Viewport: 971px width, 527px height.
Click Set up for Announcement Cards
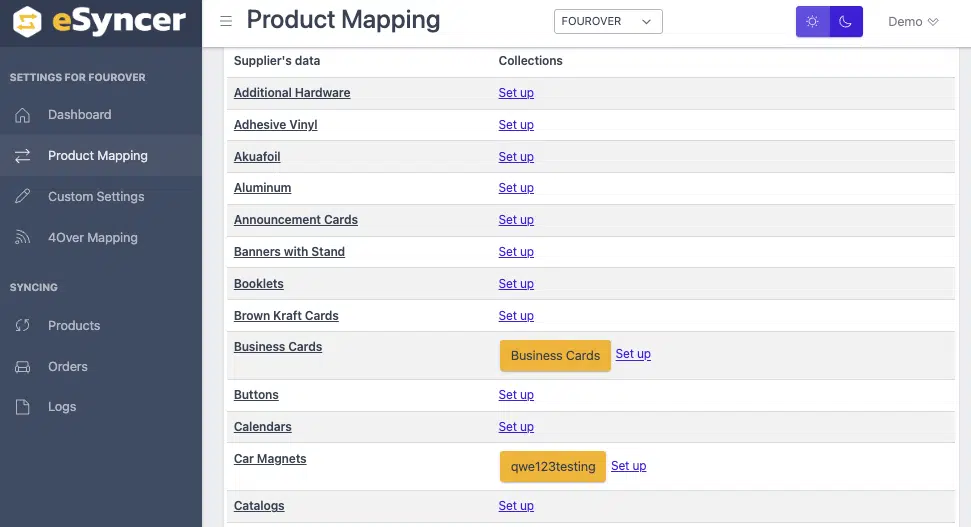(516, 220)
